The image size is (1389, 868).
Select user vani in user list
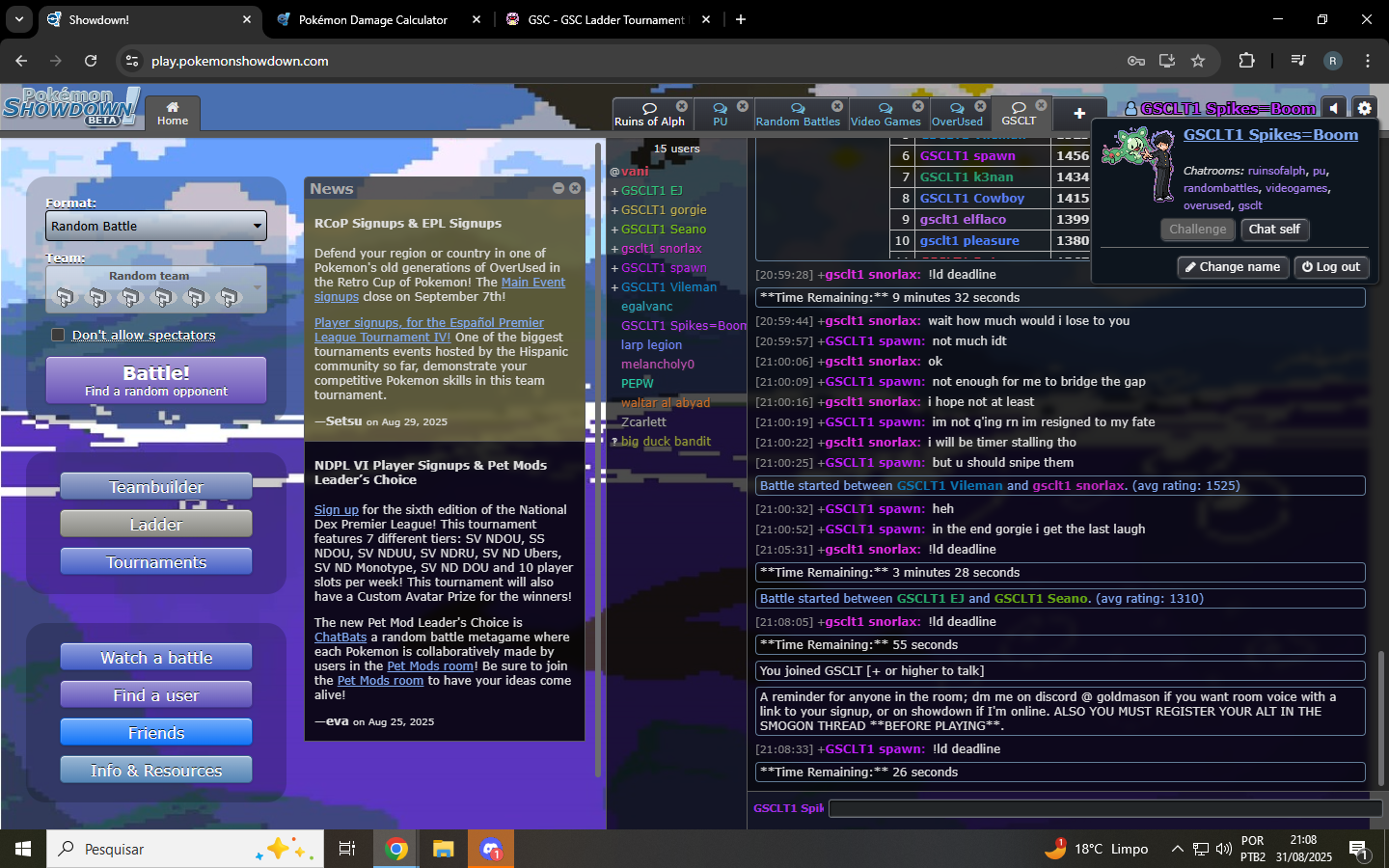click(635, 171)
